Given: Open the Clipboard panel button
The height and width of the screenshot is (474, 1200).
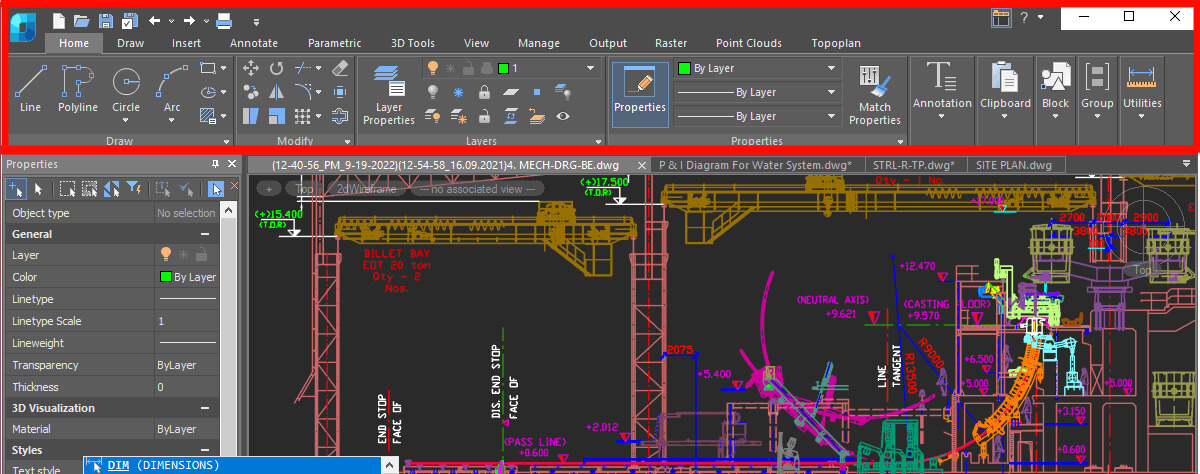Looking at the screenshot, I should click(x=1005, y=90).
